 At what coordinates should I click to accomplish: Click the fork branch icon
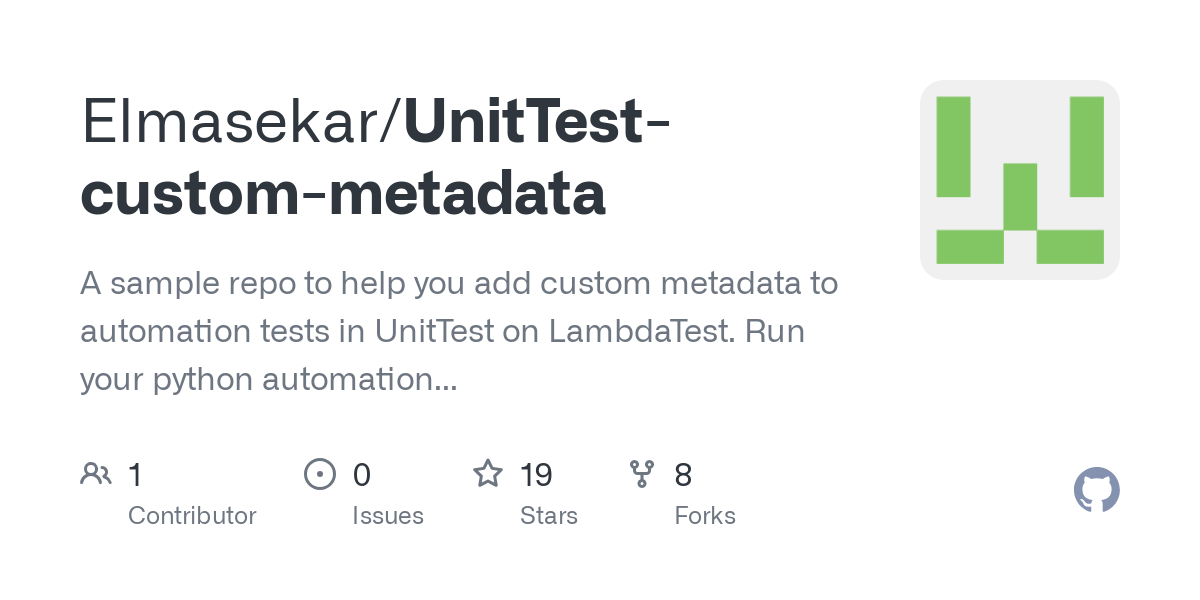641,474
